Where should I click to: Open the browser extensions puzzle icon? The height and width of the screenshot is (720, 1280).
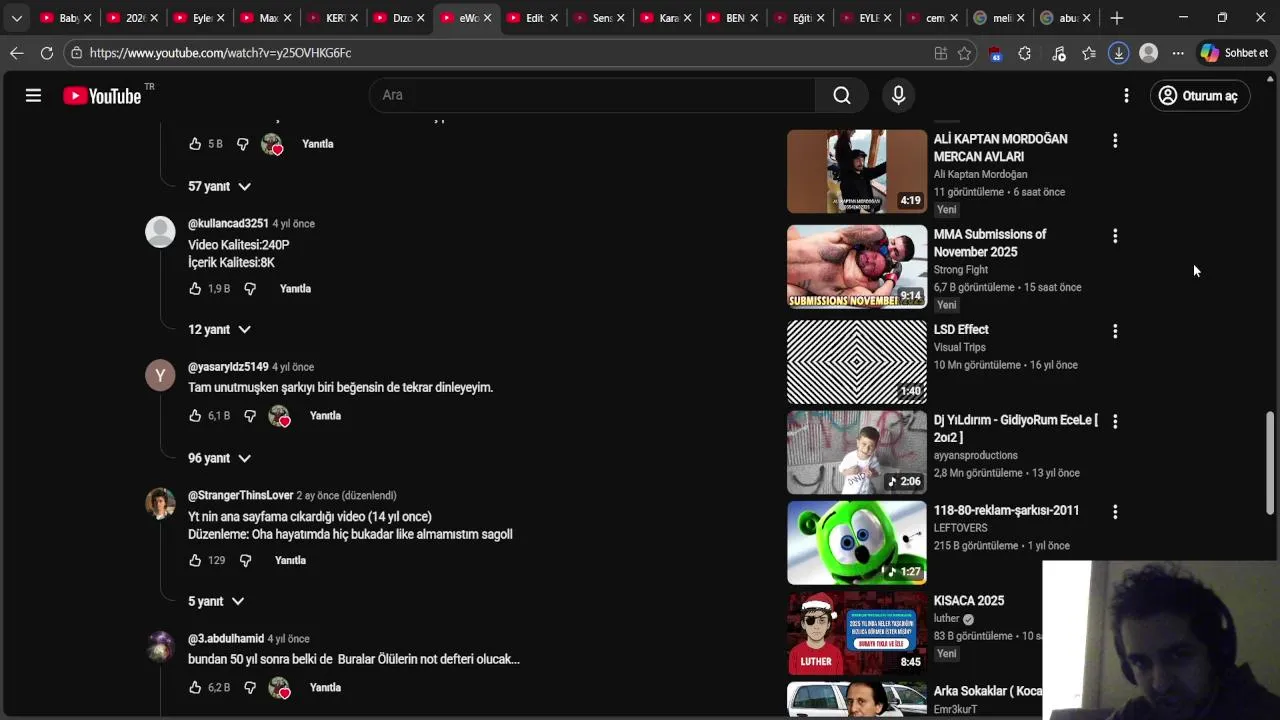[x=1024, y=54]
